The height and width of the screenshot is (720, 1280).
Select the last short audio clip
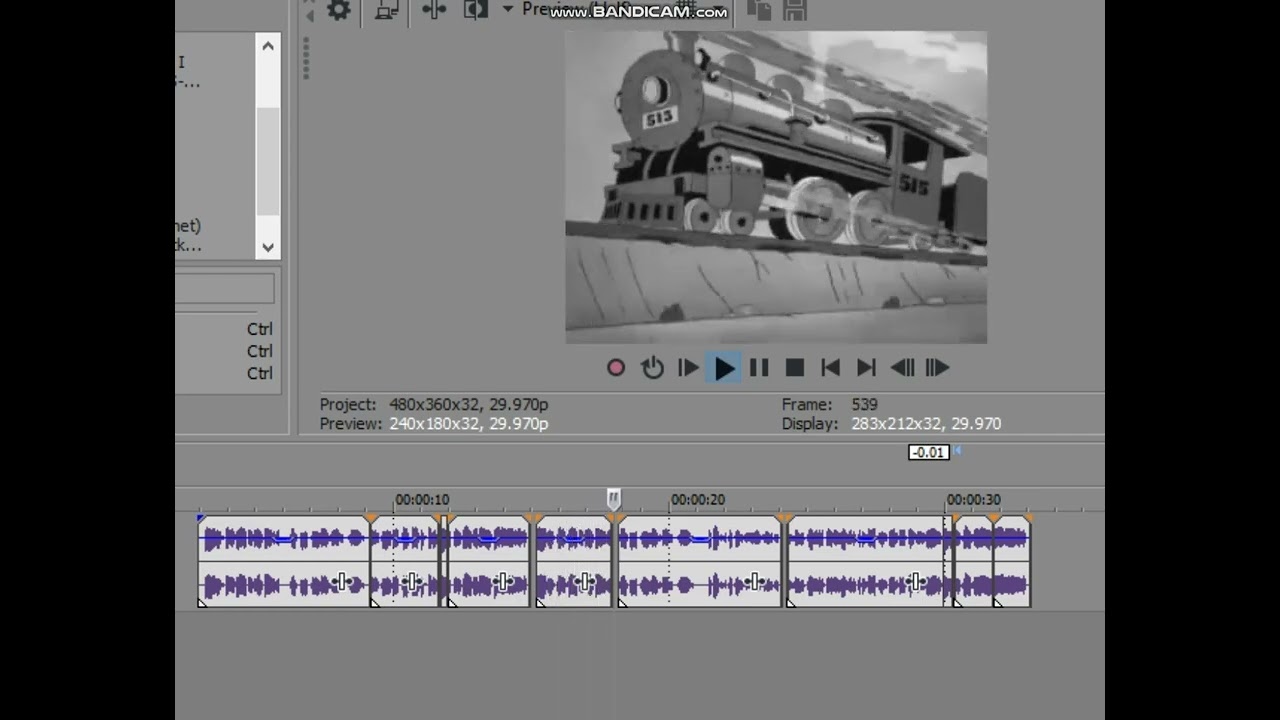click(1012, 561)
